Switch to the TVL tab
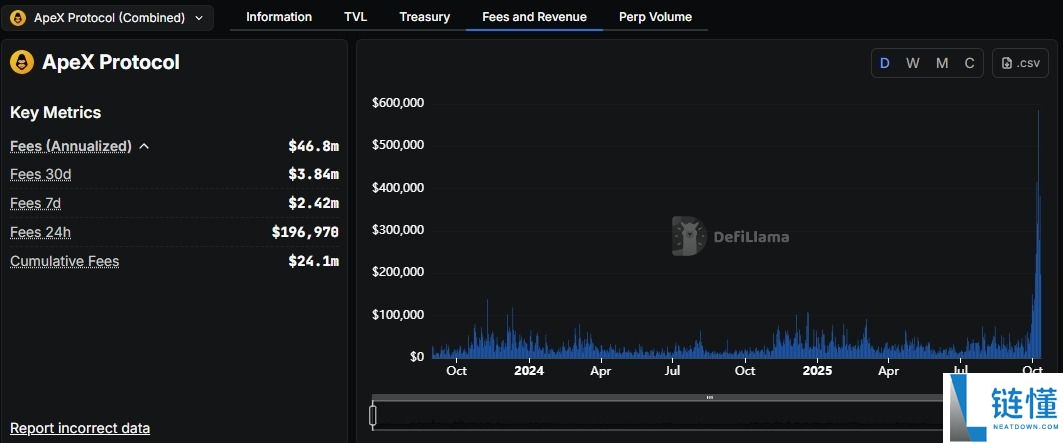The image size is (1063, 443). click(355, 17)
